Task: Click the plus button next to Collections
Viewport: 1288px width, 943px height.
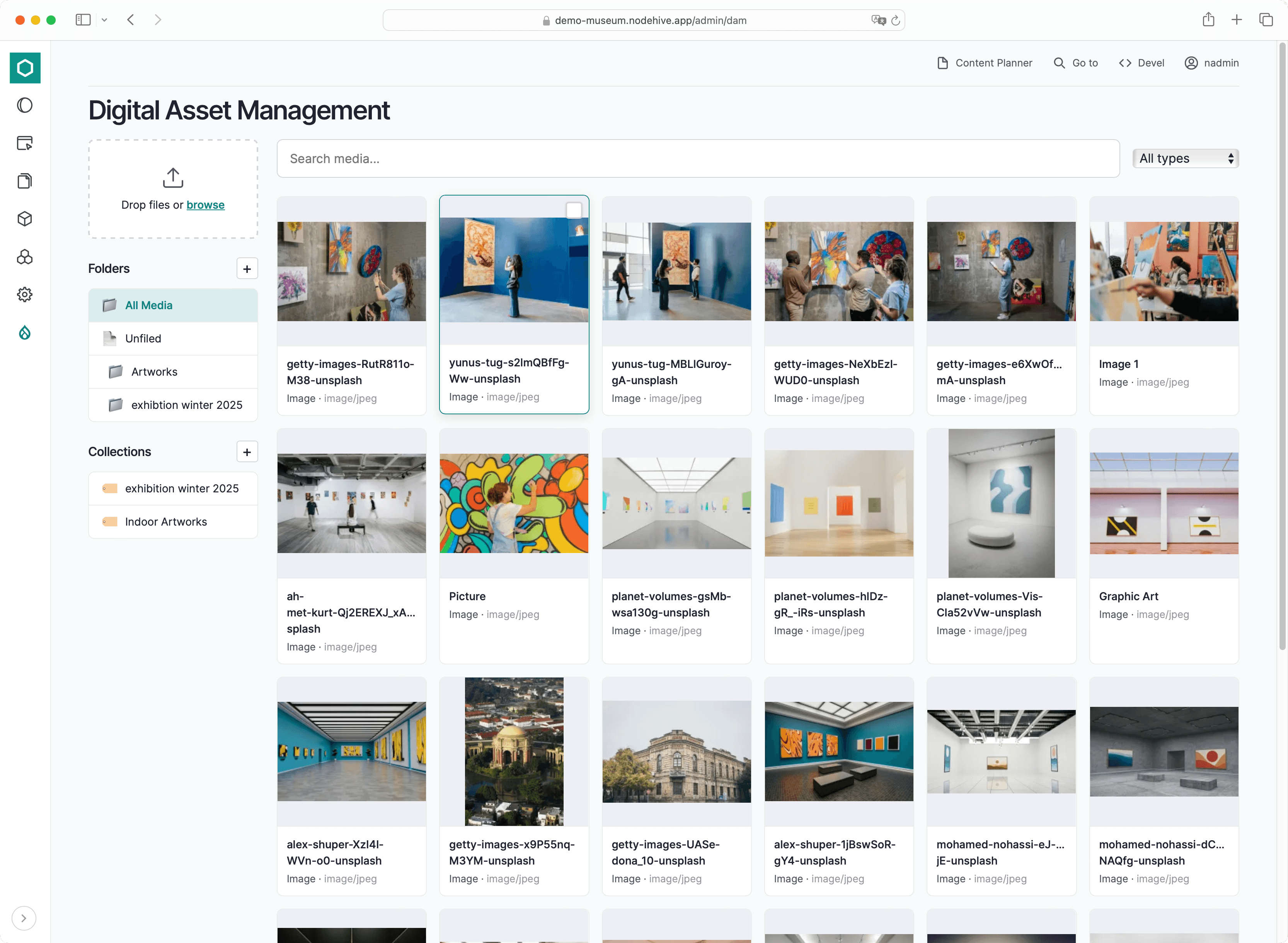Action: pyautogui.click(x=247, y=451)
